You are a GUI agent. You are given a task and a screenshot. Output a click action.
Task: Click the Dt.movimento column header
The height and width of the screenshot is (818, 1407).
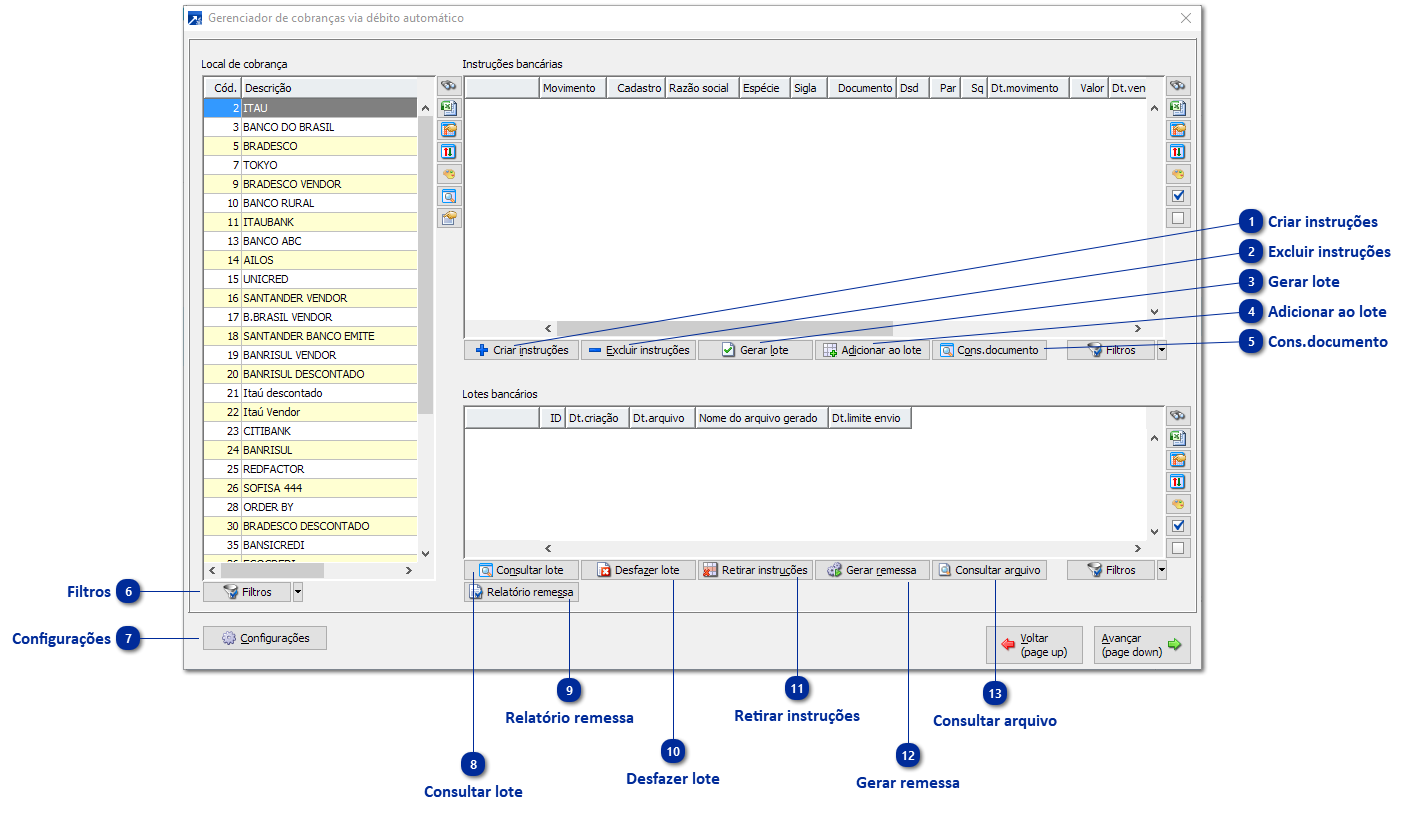click(x=1028, y=88)
